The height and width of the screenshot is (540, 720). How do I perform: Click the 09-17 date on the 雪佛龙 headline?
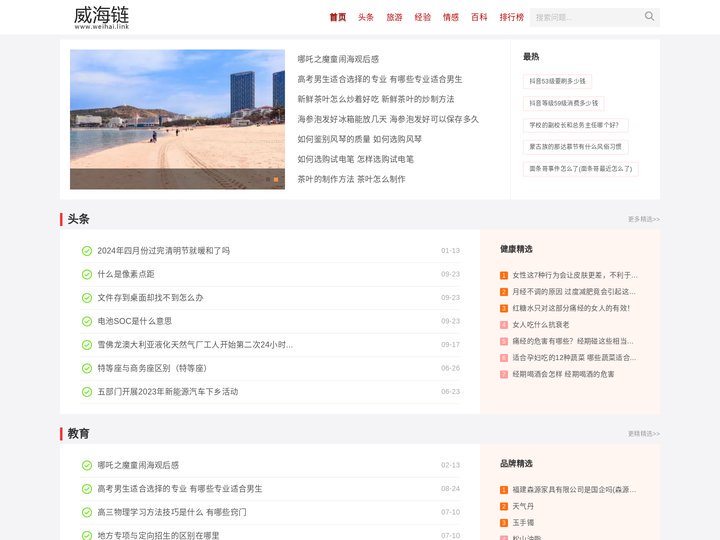(x=450, y=345)
